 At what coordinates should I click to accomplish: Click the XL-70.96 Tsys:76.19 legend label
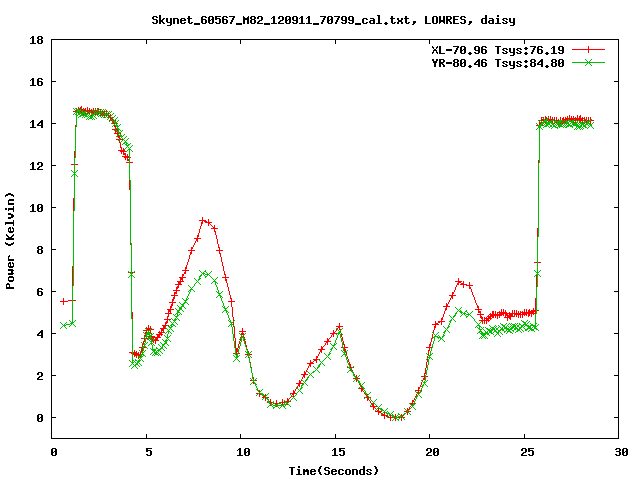pos(498,50)
